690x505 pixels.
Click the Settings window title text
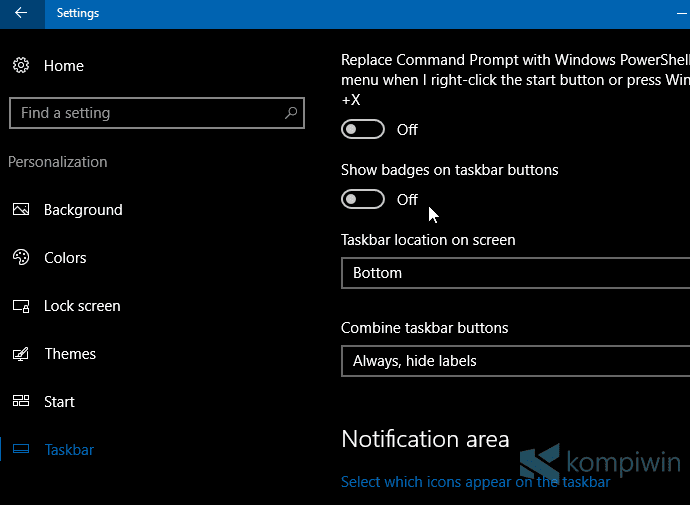78,13
